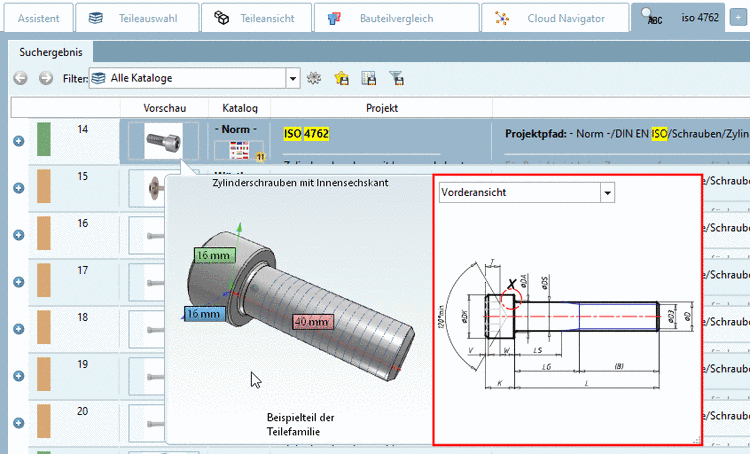
Task: Click row number 20
Action: [x=82, y=411]
